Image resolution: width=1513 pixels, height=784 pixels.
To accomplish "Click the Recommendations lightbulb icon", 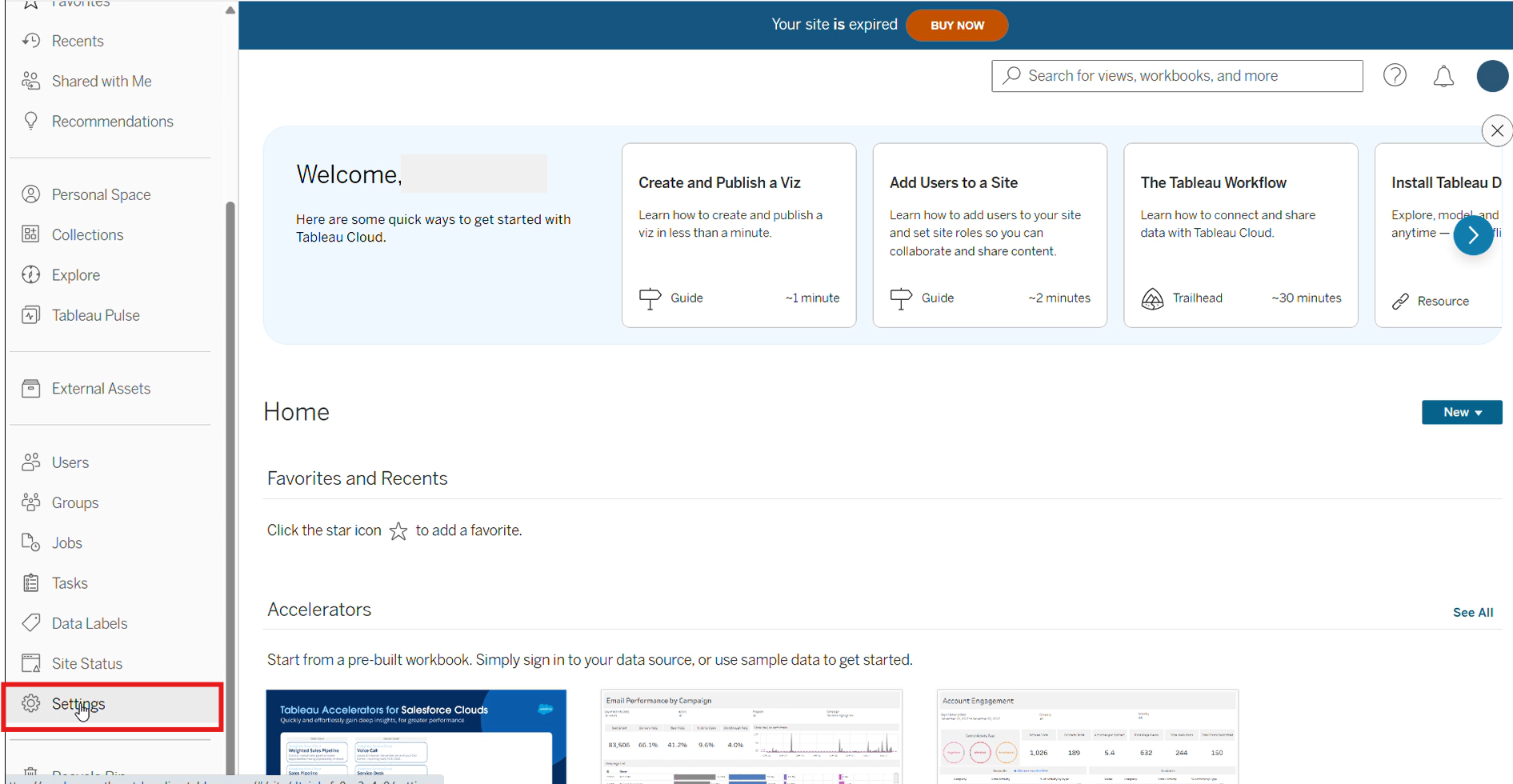I will (31, 121).
